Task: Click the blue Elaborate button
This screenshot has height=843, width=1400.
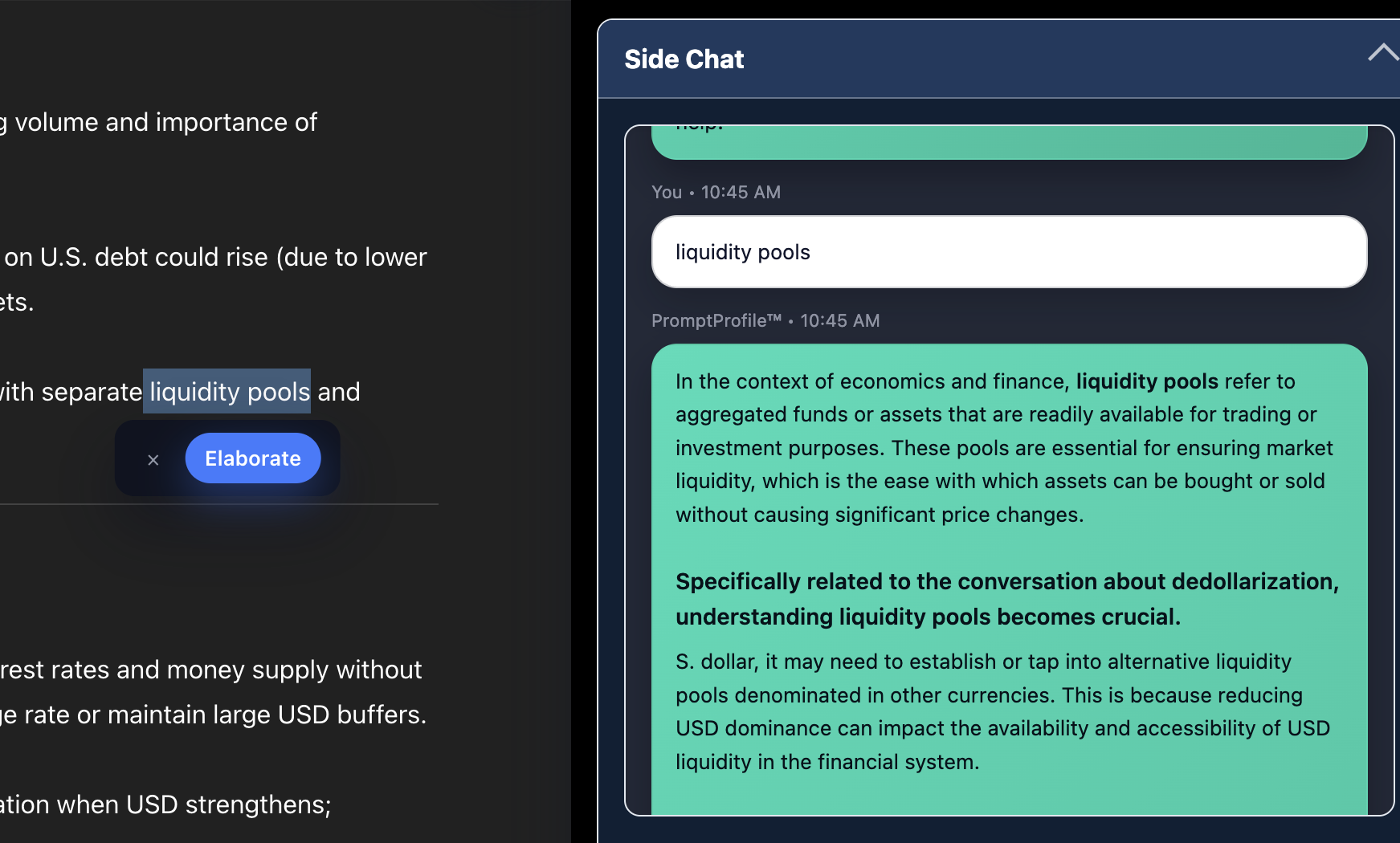Action: 253,458
